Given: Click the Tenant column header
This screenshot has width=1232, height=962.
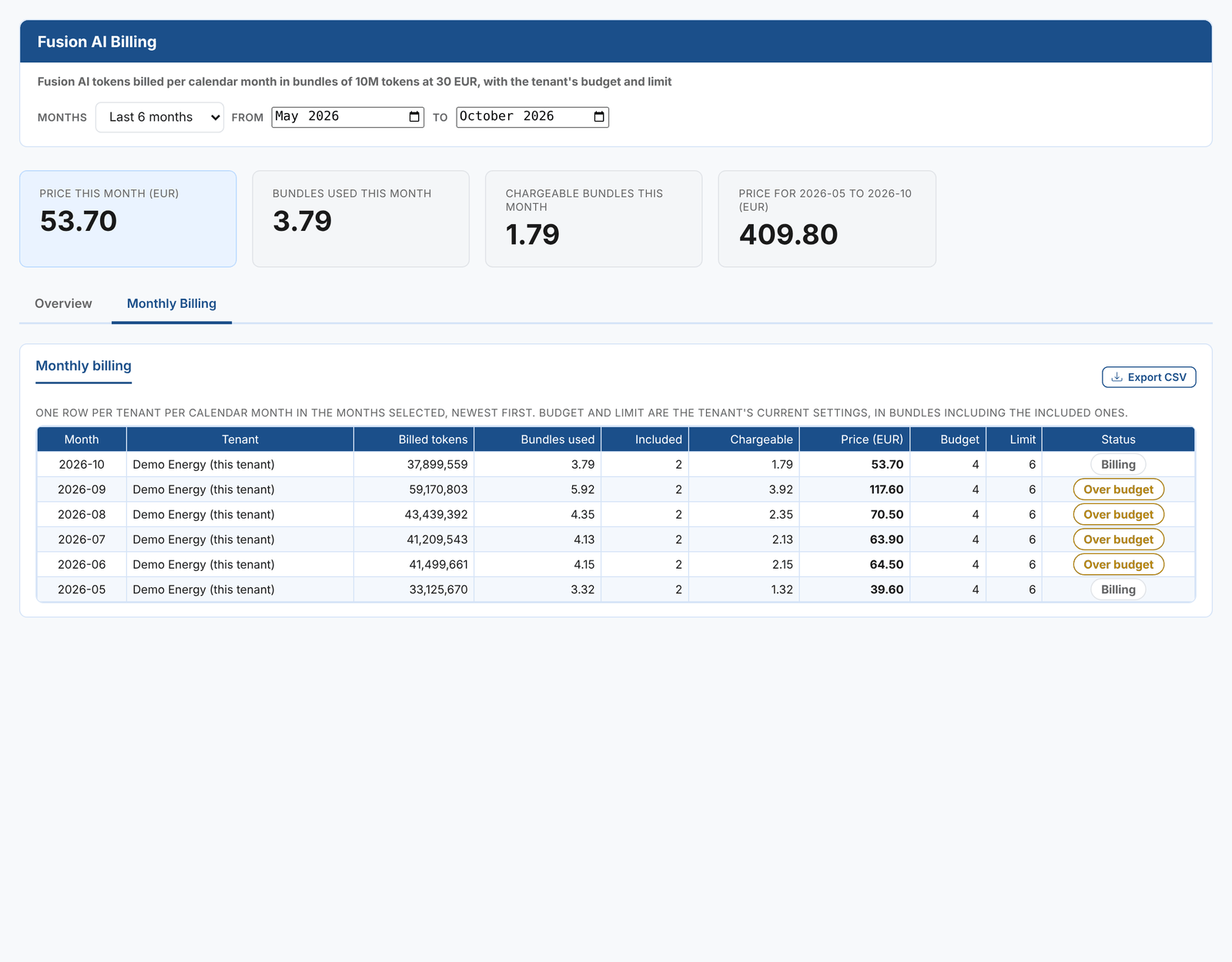Looking at the screenshot, I should 240,439.
